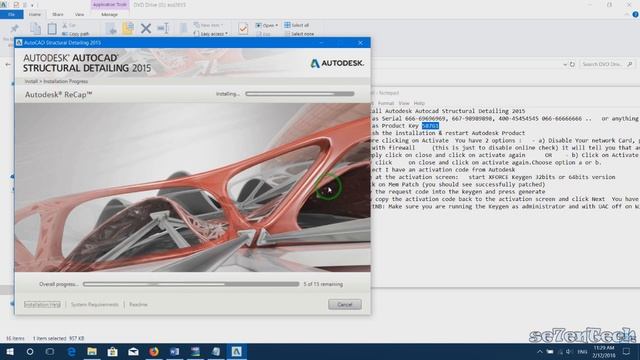Click the volume icon in system tray
640x360 pixels.
[569, 351]
